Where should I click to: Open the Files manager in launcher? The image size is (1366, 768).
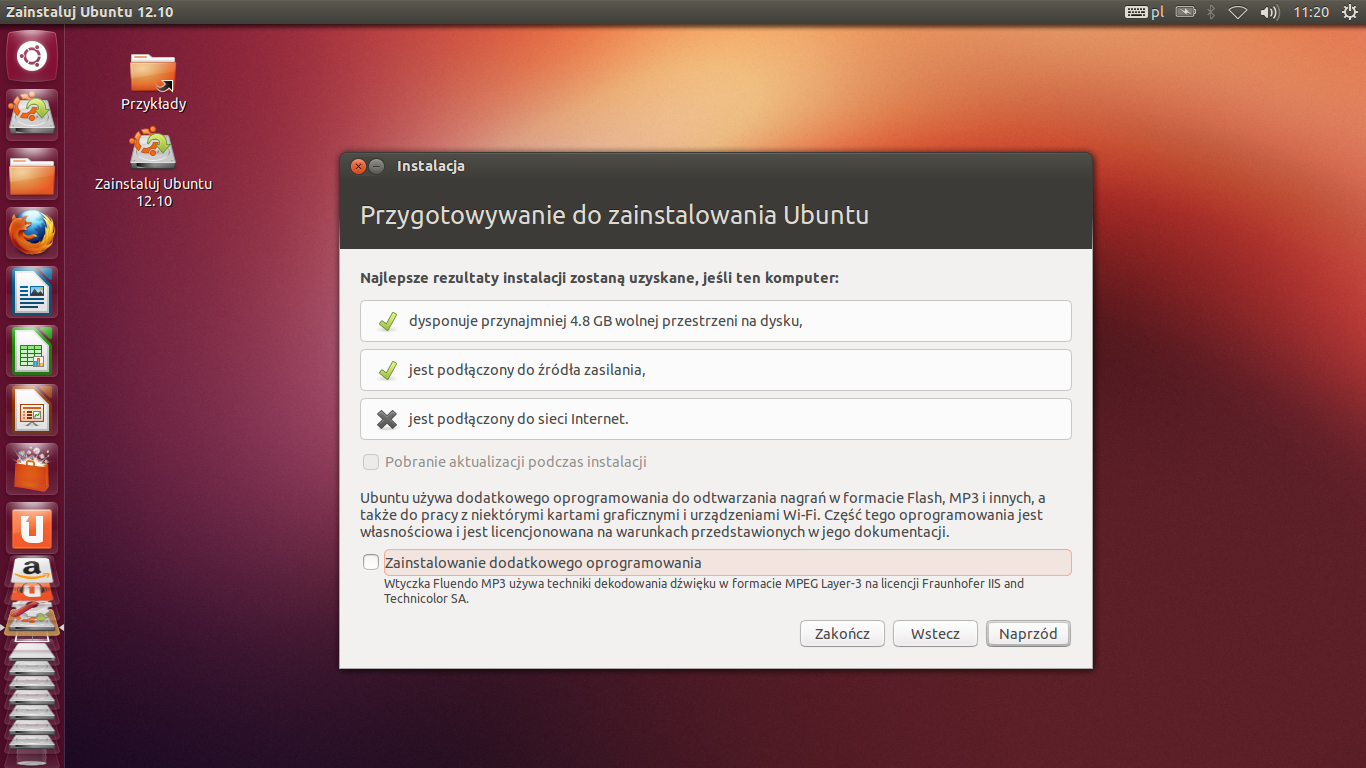[x=32, y=174]
